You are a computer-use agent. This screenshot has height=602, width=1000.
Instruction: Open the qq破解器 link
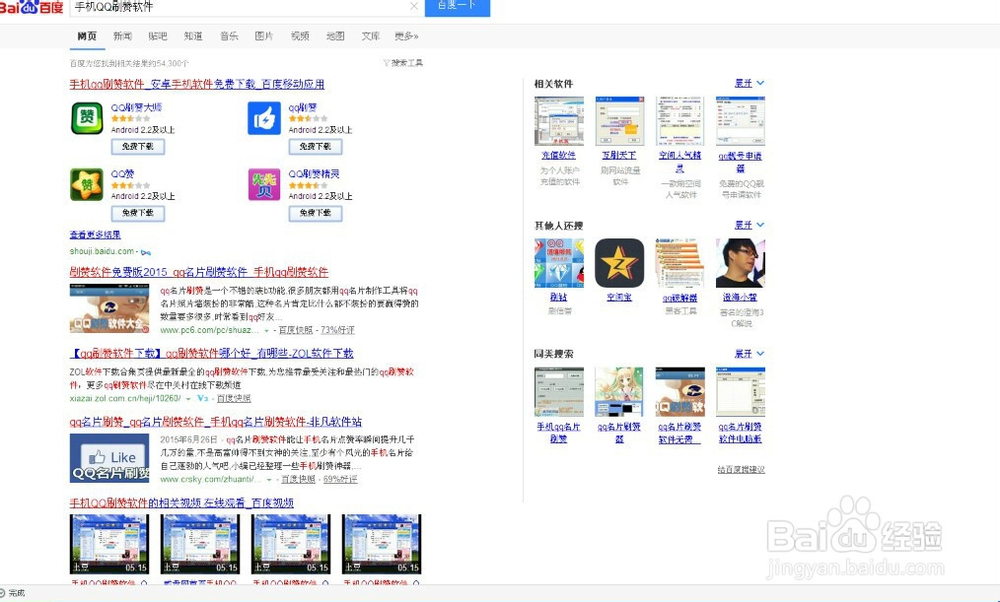click(x=680, y=298)
